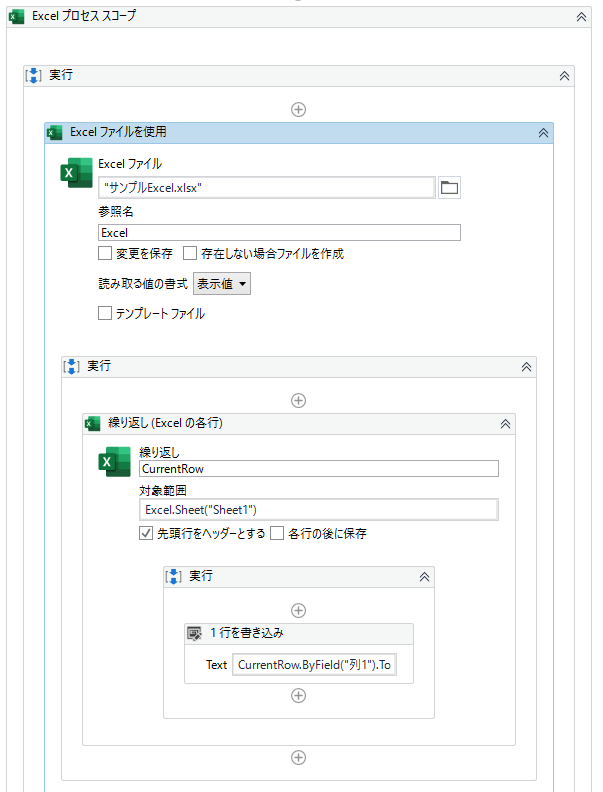Add activity below 1 行を書き込み
Image resolution: width=603 pixels, height=792 pixels.
click(x=298, y=696)
